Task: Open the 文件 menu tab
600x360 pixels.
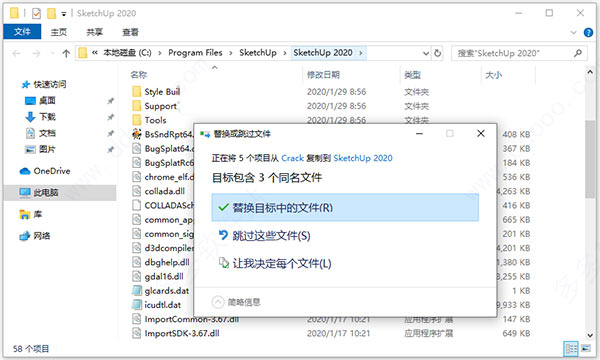Action: point(22,32)
